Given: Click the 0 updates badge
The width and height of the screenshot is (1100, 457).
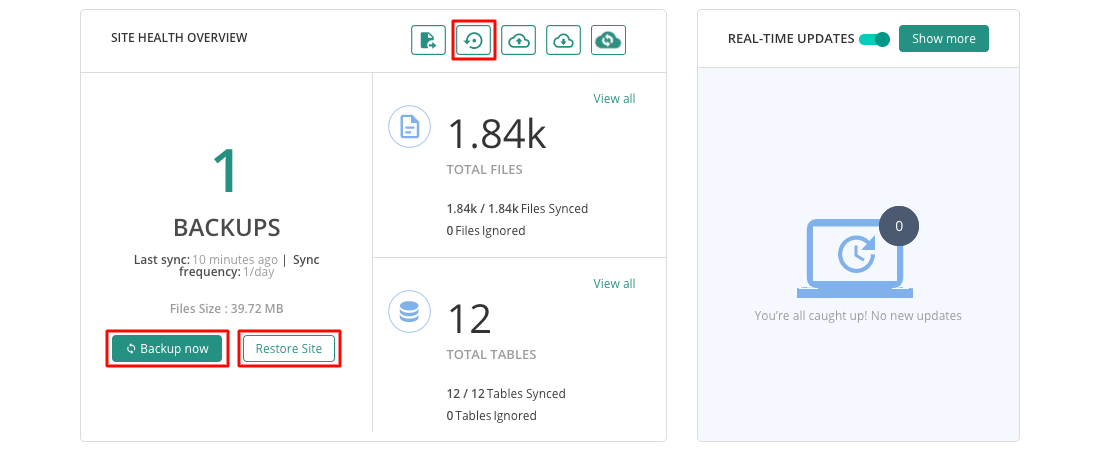Looking at the screenshot, I should click(x=899, y=226).
